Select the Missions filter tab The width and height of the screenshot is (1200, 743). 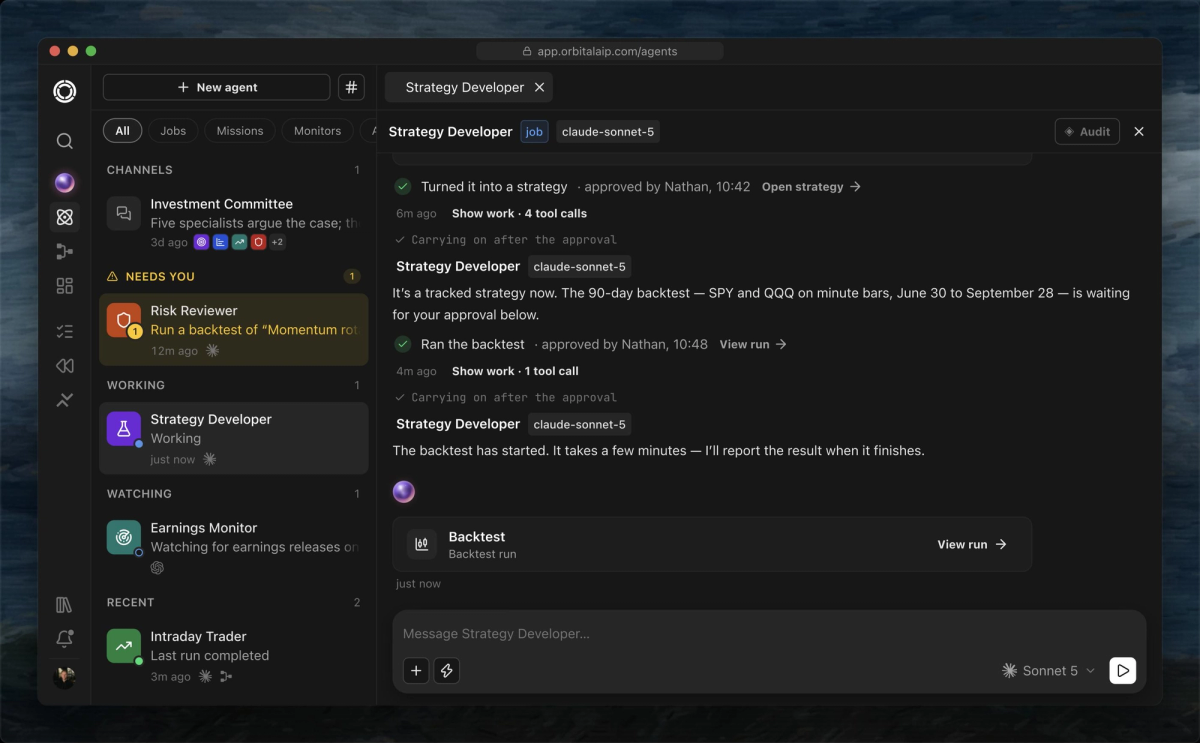240,130
